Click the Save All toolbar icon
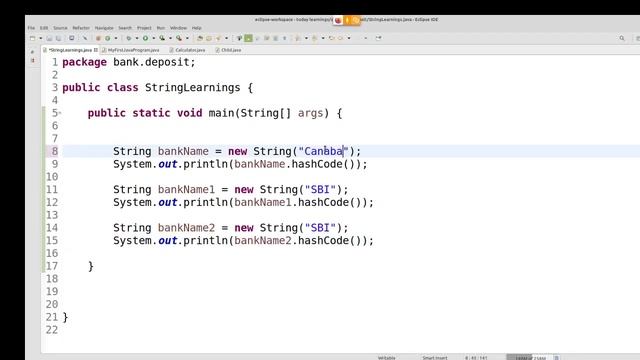This screenshot has height=360, width=640. [58, 38]
